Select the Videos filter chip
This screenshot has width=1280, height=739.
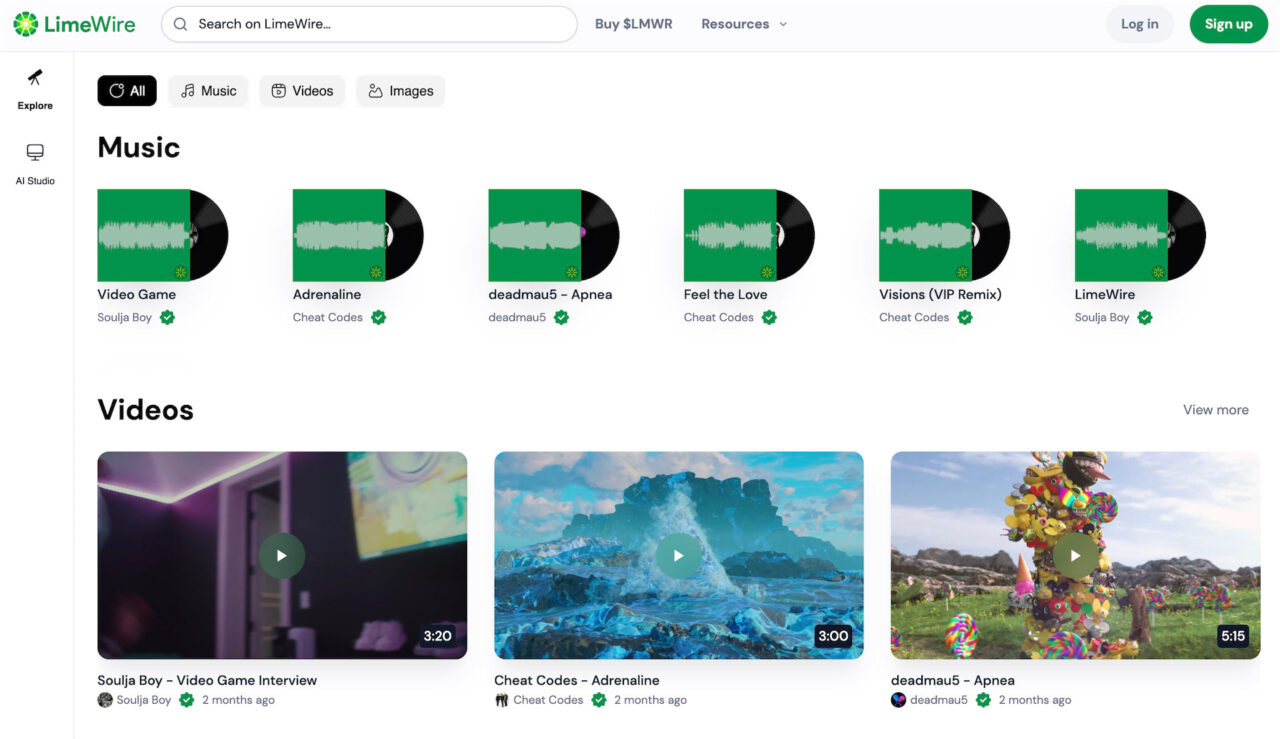tap(301, 90)
